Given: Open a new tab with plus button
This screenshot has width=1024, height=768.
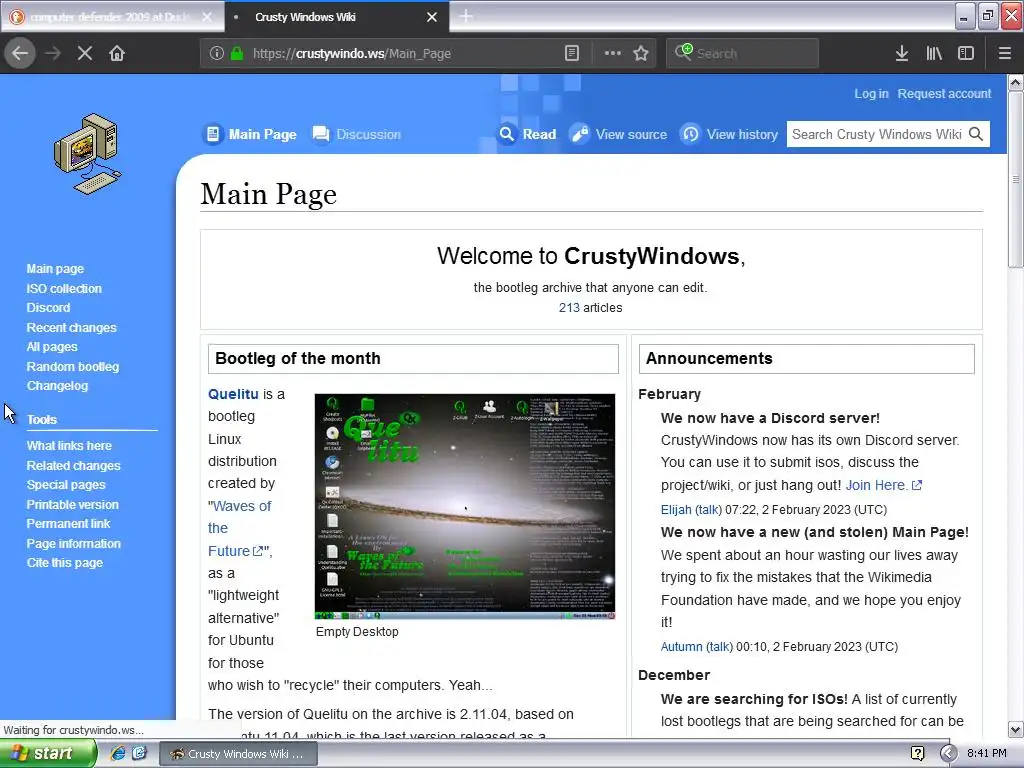Looking at the screenshot, I should 466,16.
